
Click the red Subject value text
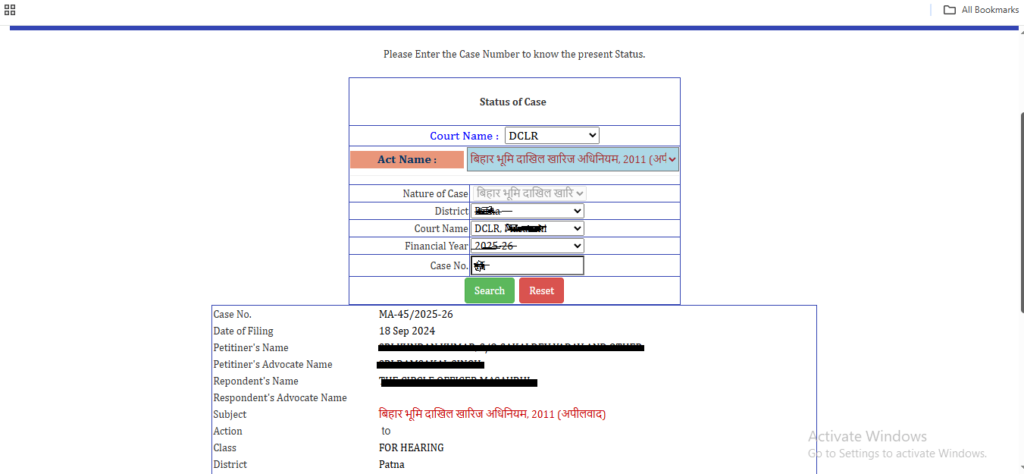(x=492, y=414)
